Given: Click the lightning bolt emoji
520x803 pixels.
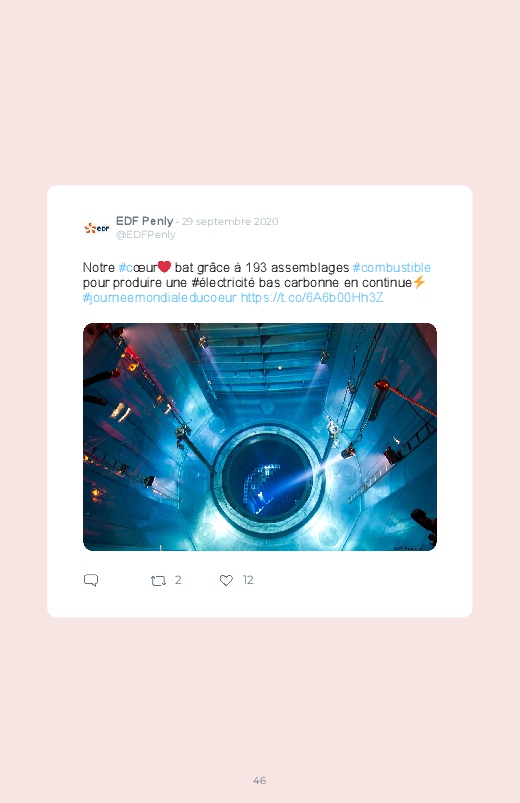Looking at the screenshot, I should tap(419, 282).
